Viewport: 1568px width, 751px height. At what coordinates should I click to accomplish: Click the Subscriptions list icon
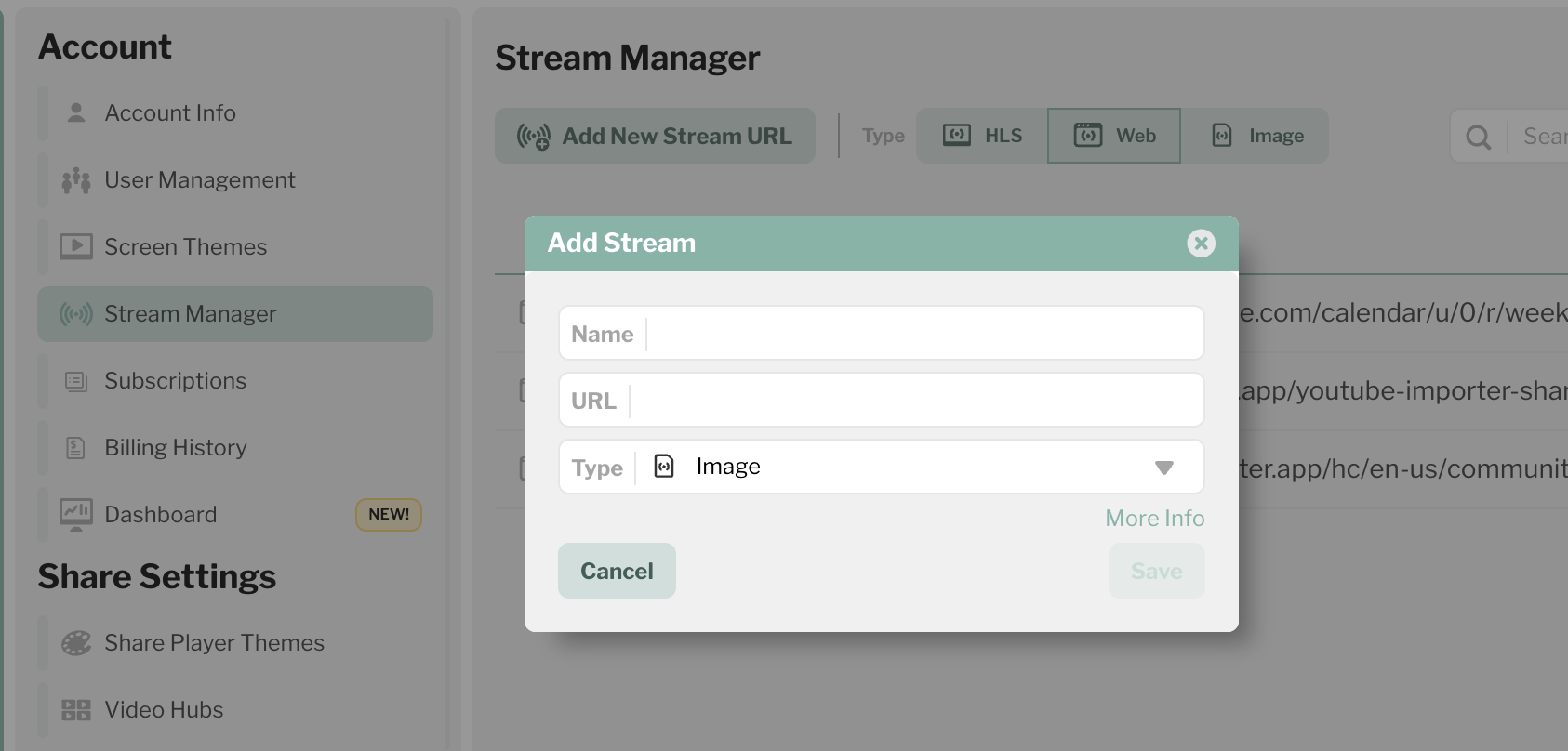[76, 381]
